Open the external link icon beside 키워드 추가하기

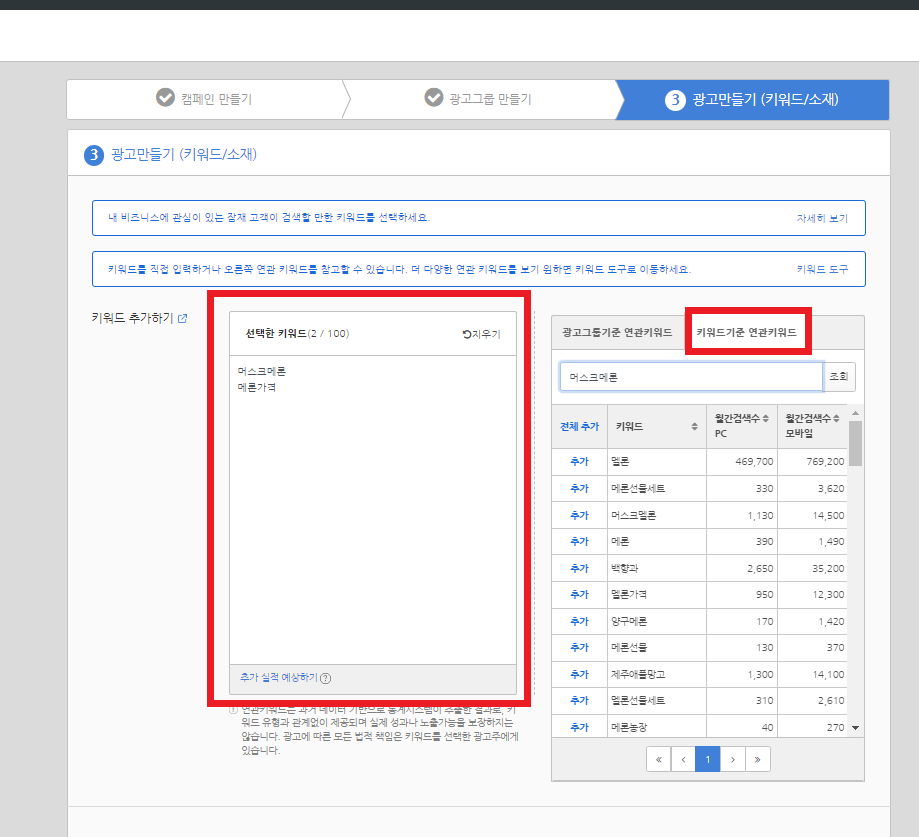[x=182, y=318]
